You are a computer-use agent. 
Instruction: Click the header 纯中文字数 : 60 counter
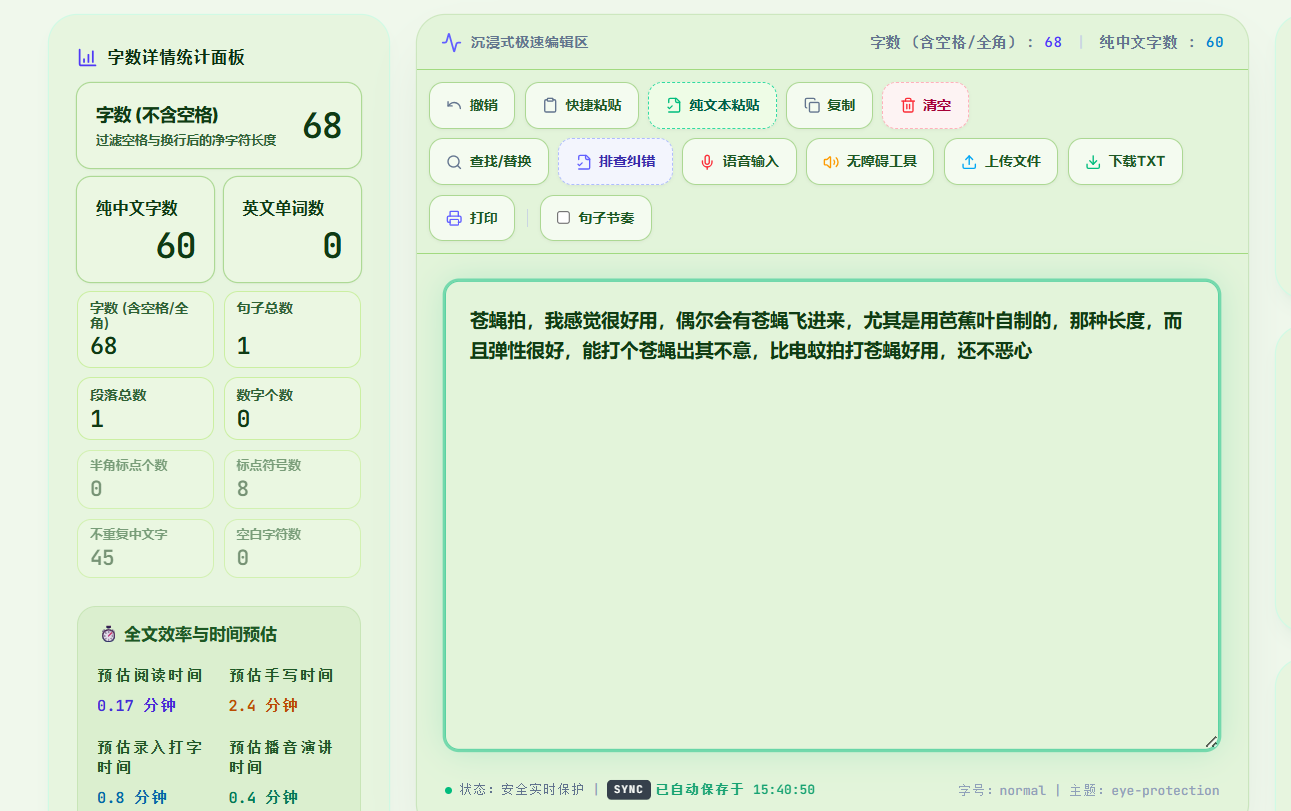pyautogui.click(x=1161, y=42)
